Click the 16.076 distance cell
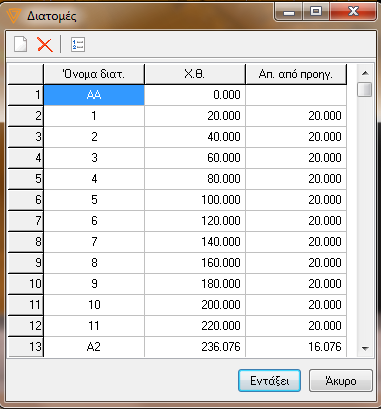The height and width of the screenshot is (409, 381). 296,347
